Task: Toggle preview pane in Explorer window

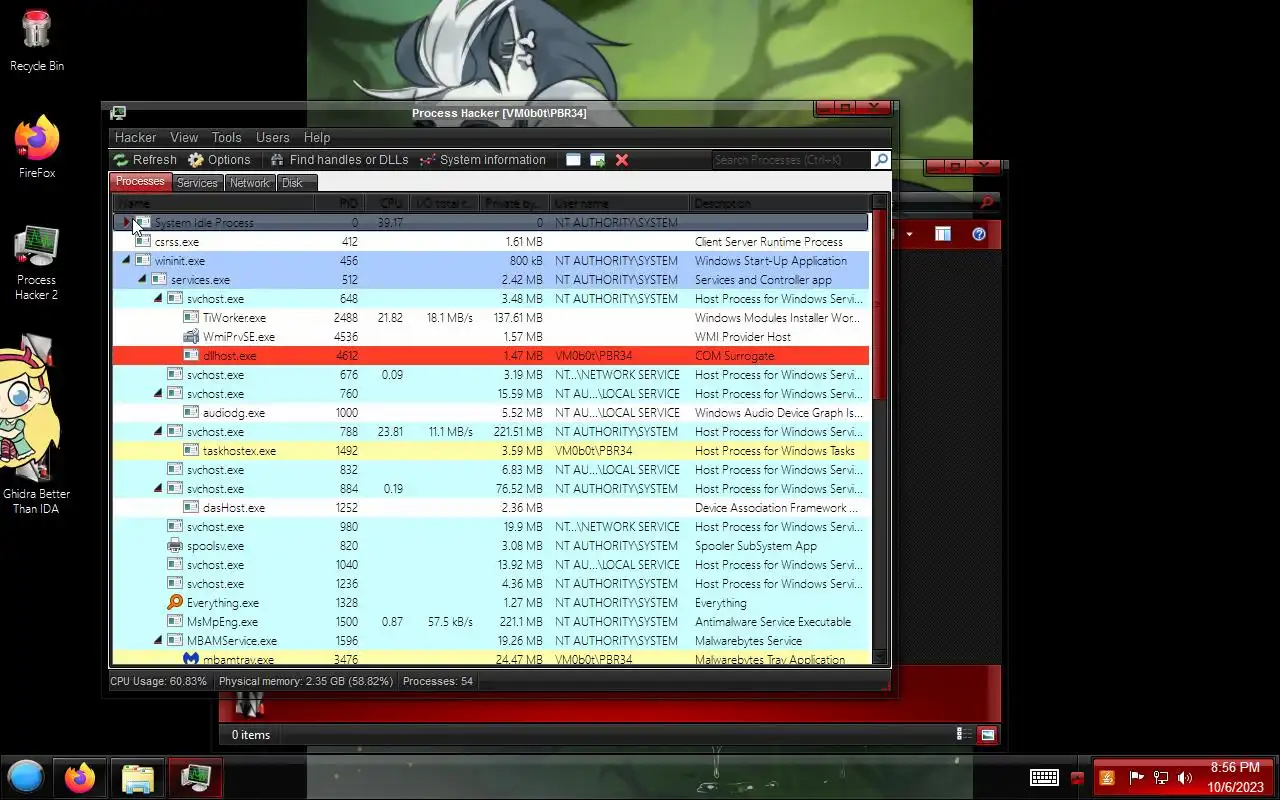Action: point(943,234)
